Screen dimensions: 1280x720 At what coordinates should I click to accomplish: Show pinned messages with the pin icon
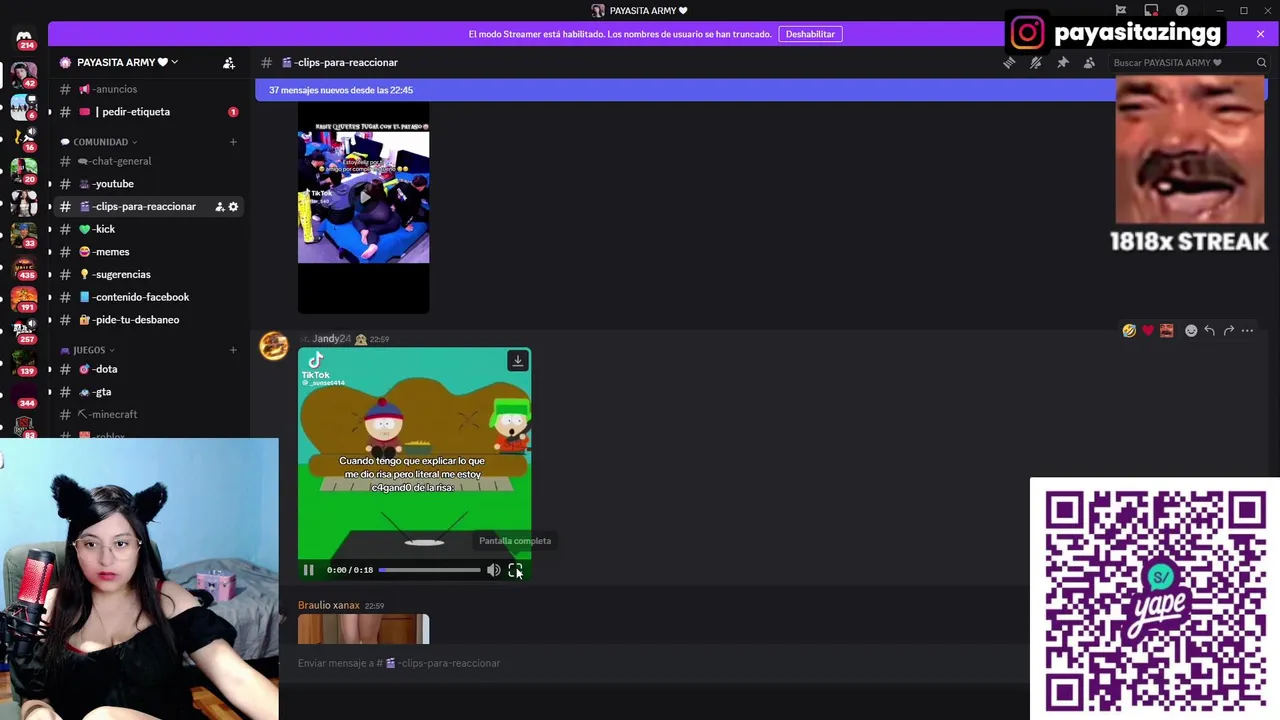click(1063, 62)
